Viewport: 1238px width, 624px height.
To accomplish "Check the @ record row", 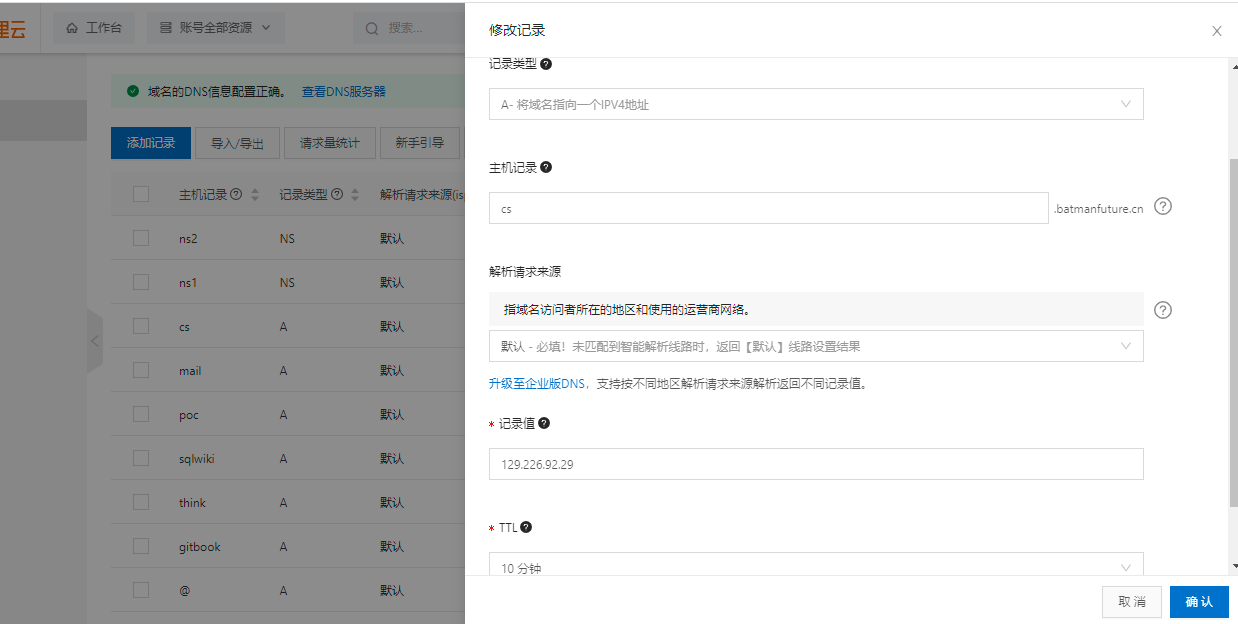I will pos(141,591).
